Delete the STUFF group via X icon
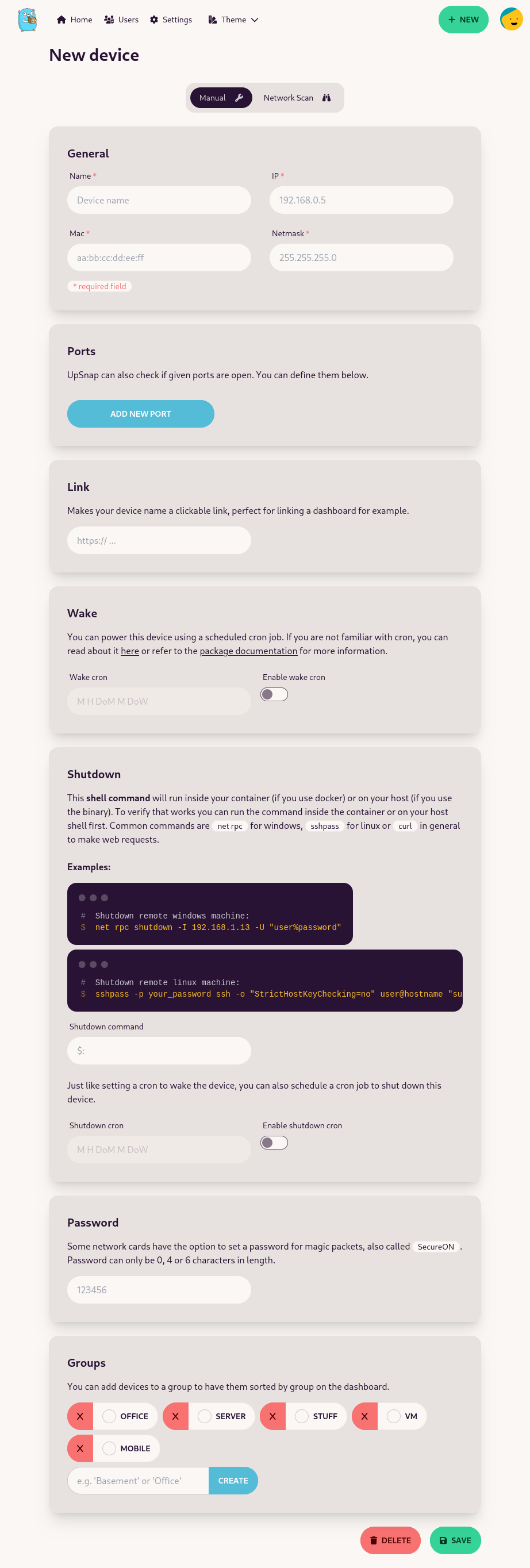 click(272, 1416)
